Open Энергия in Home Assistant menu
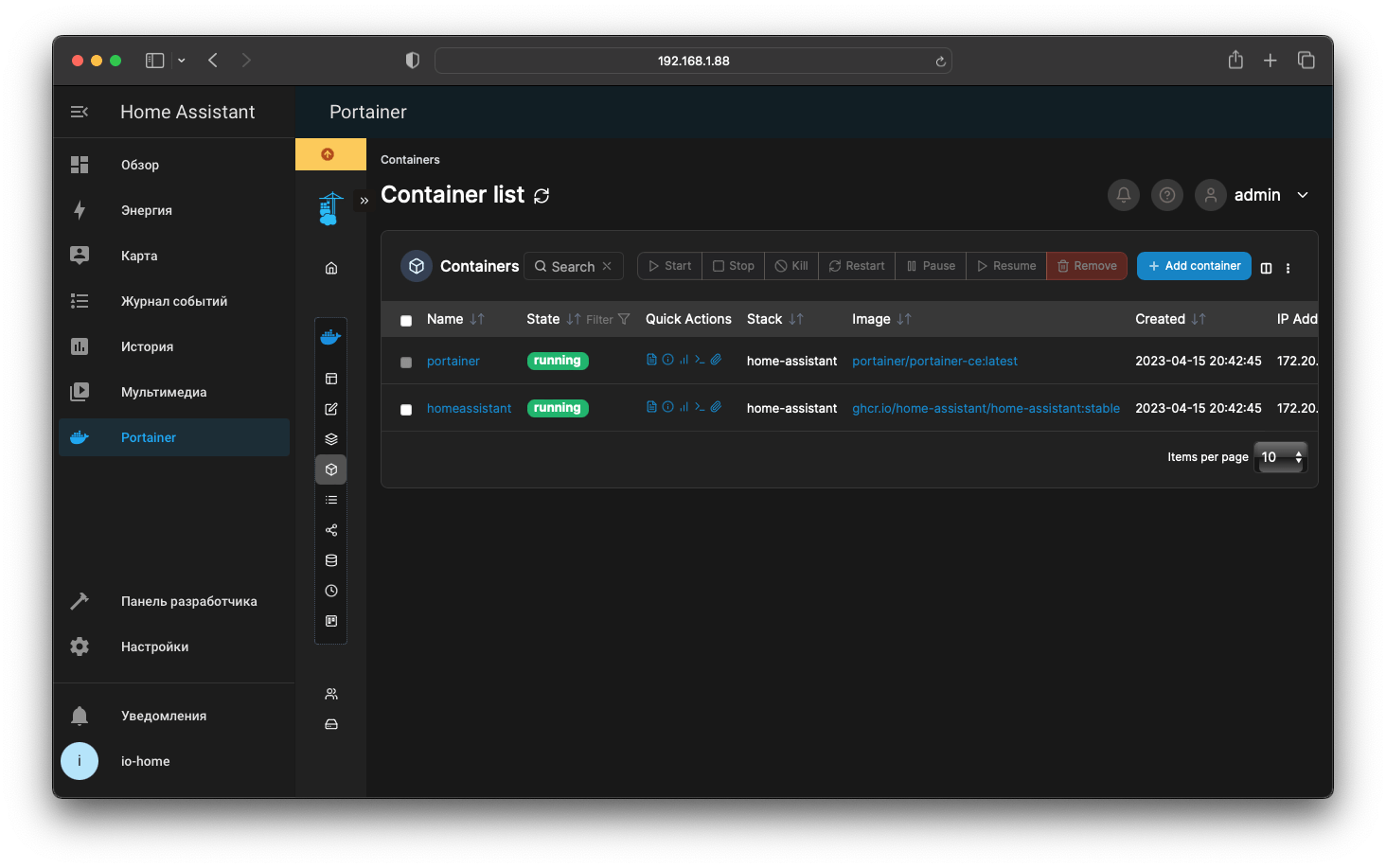 point(147,210)
